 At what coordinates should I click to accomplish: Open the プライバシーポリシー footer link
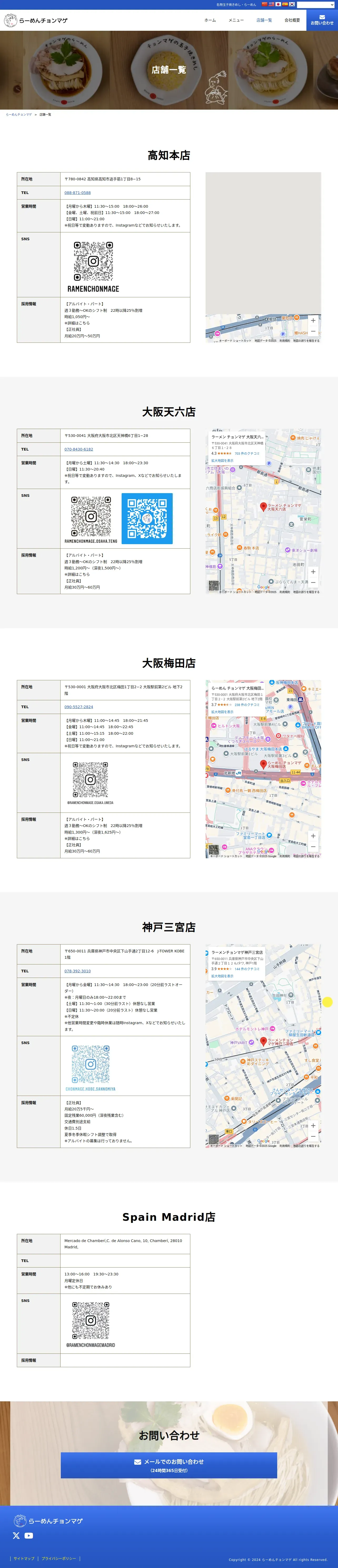pos(59,1558)
